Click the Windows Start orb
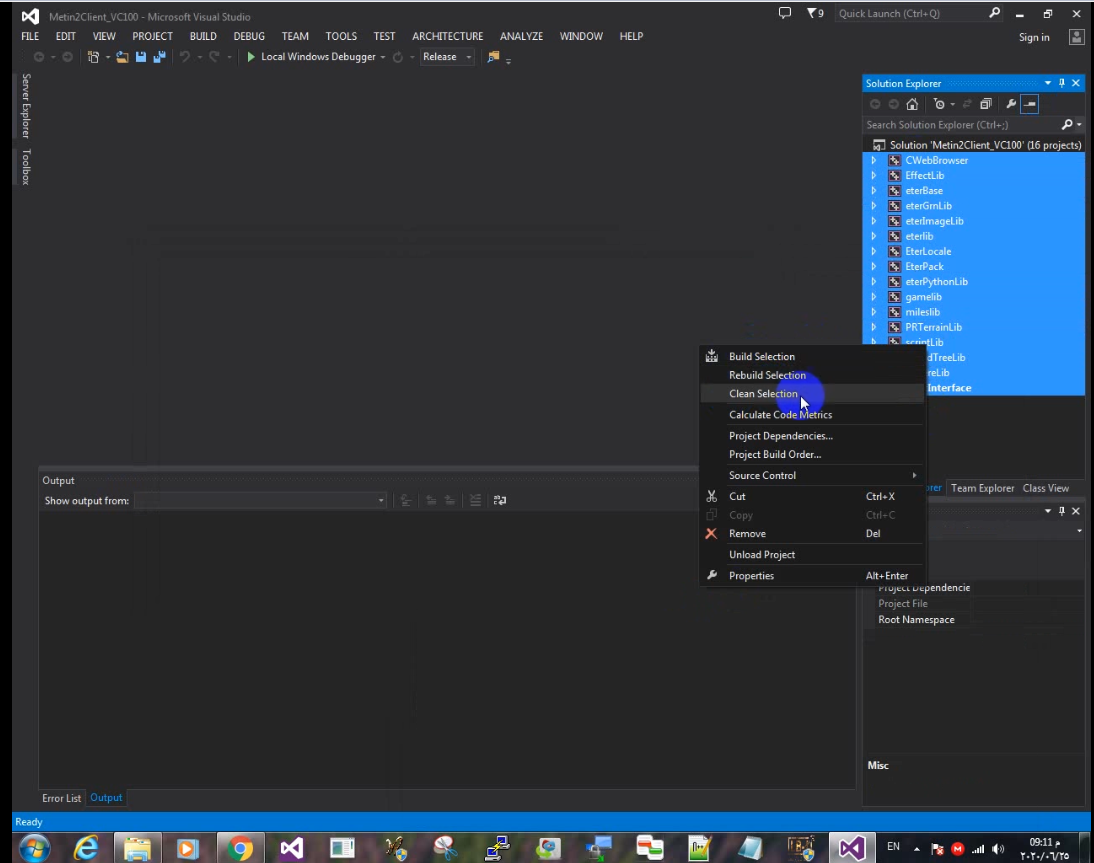The width and height of the screenshot is (1094, 863). pyautogui.click(x=34, y=848)
